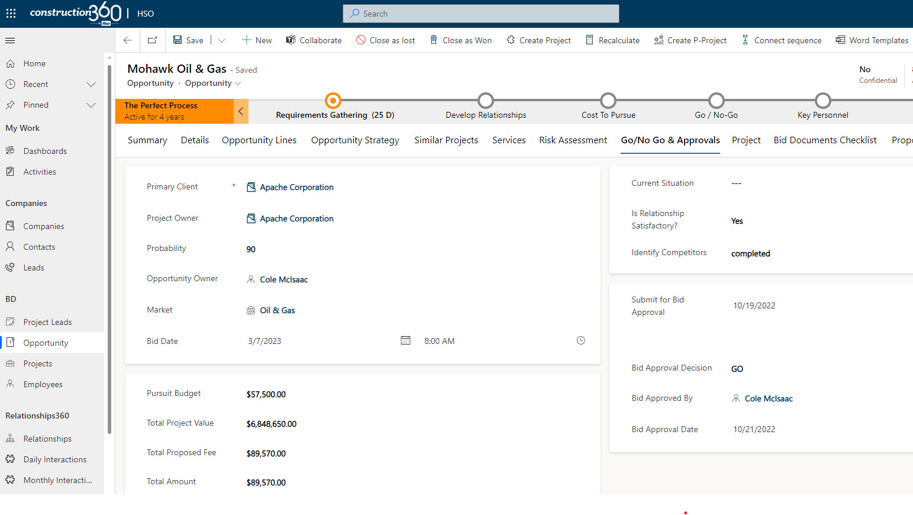Select the Cost To Pursue stage
Image resolution: width=913 pixels, height=515 pixels.
[608, 101]
